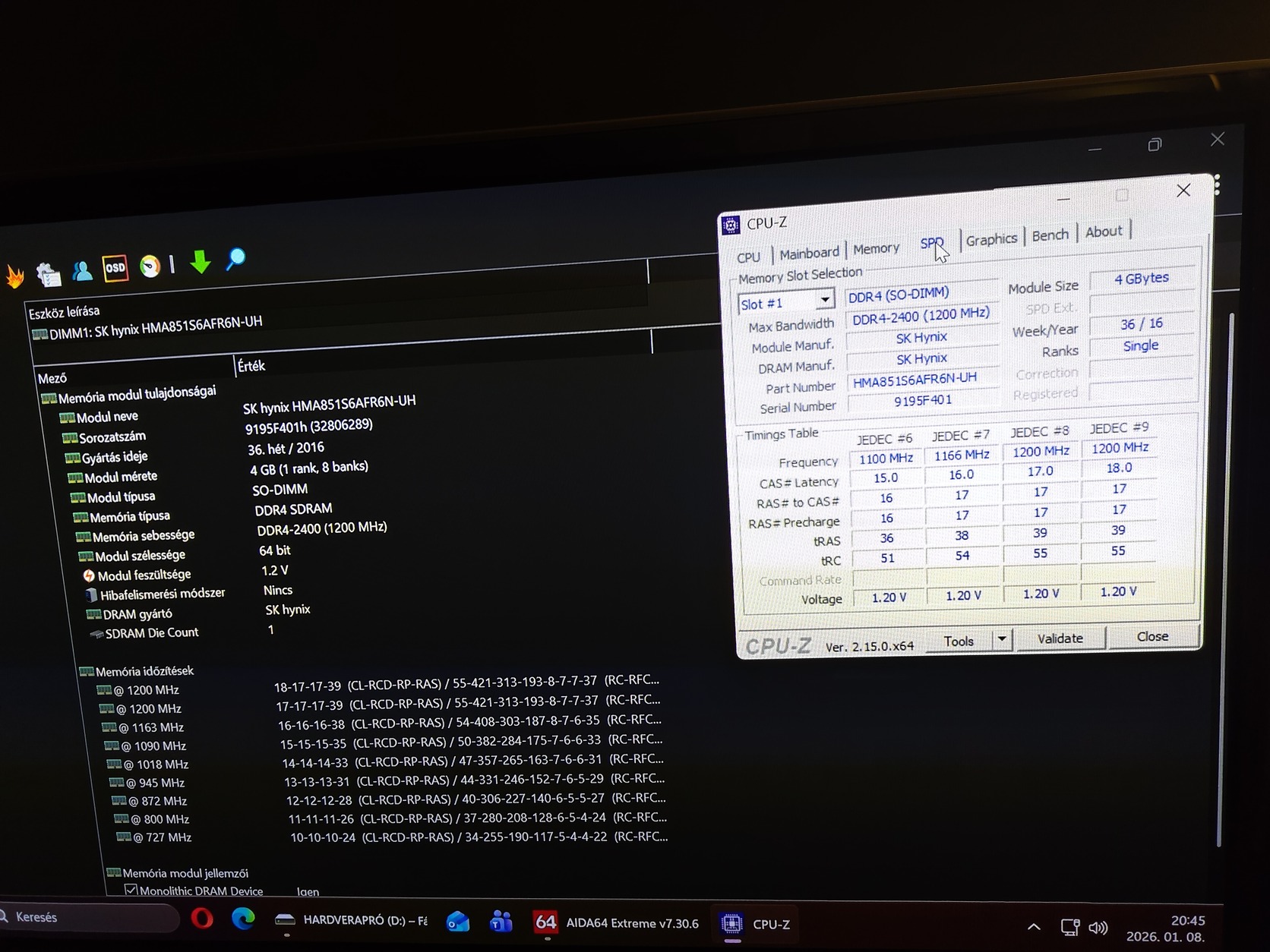Open Outlook from the taskbar
The height and width of the screenshot is (952, 1270).
click(x=458, y=922)
